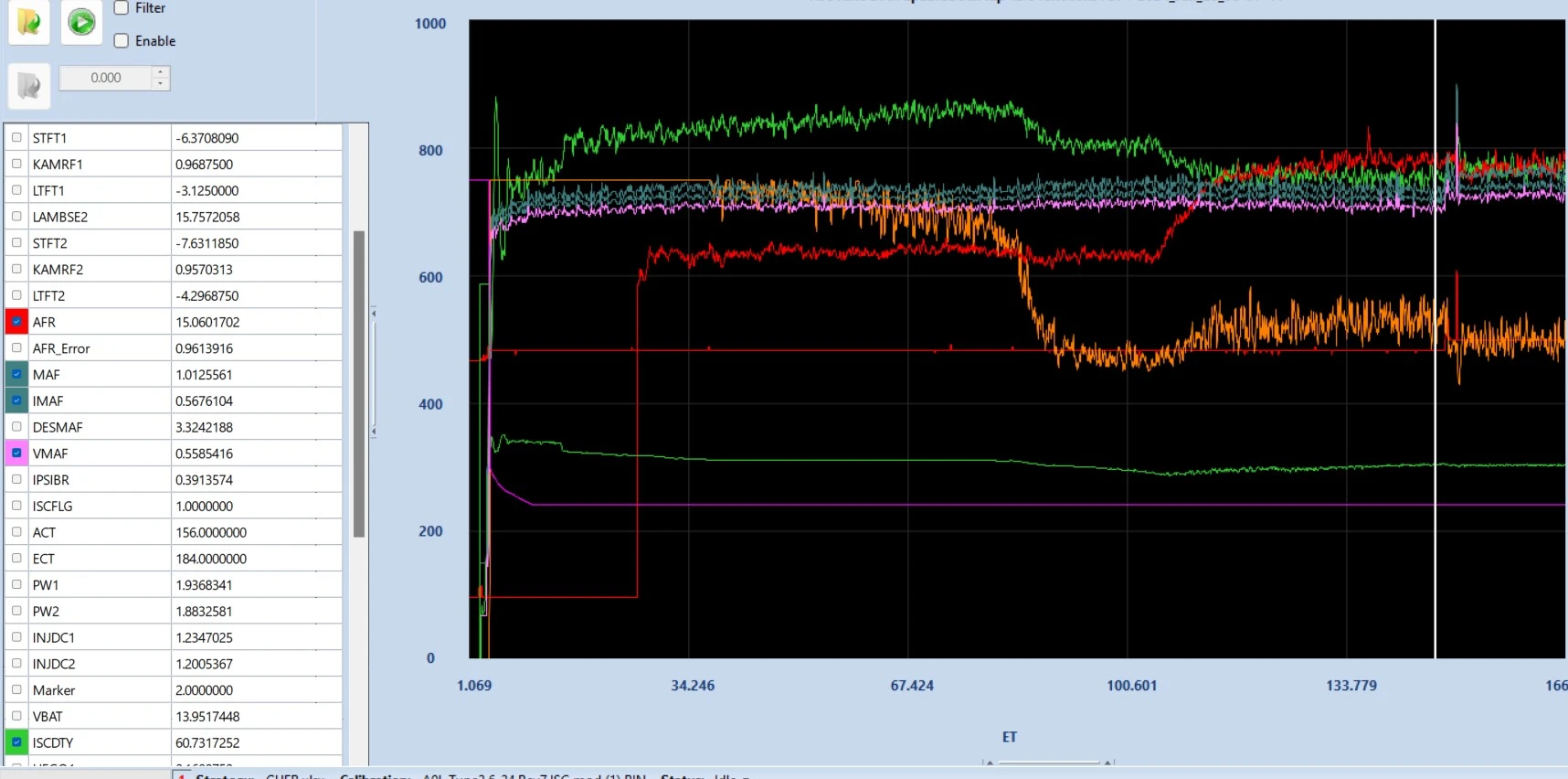Viewport: 1568px width, 779px height.
Task: Check the VBAT channel checkbox
Action: [x=16, y=716]
